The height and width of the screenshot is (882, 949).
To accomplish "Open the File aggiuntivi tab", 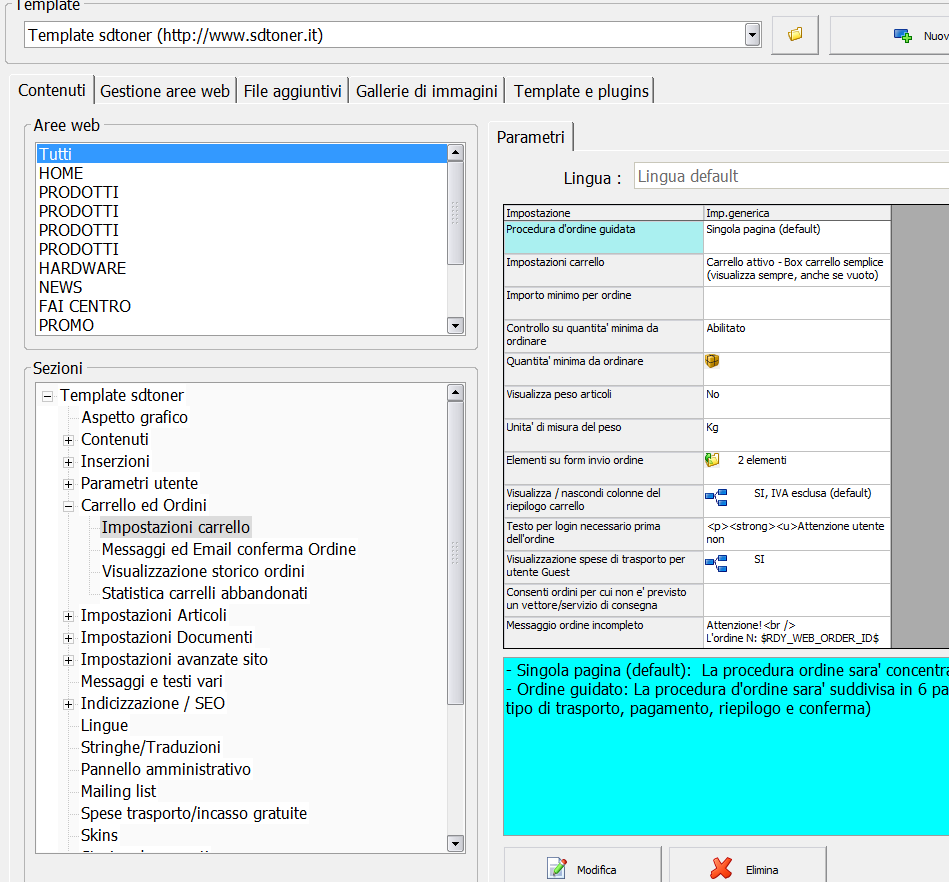I will point(292,91).
